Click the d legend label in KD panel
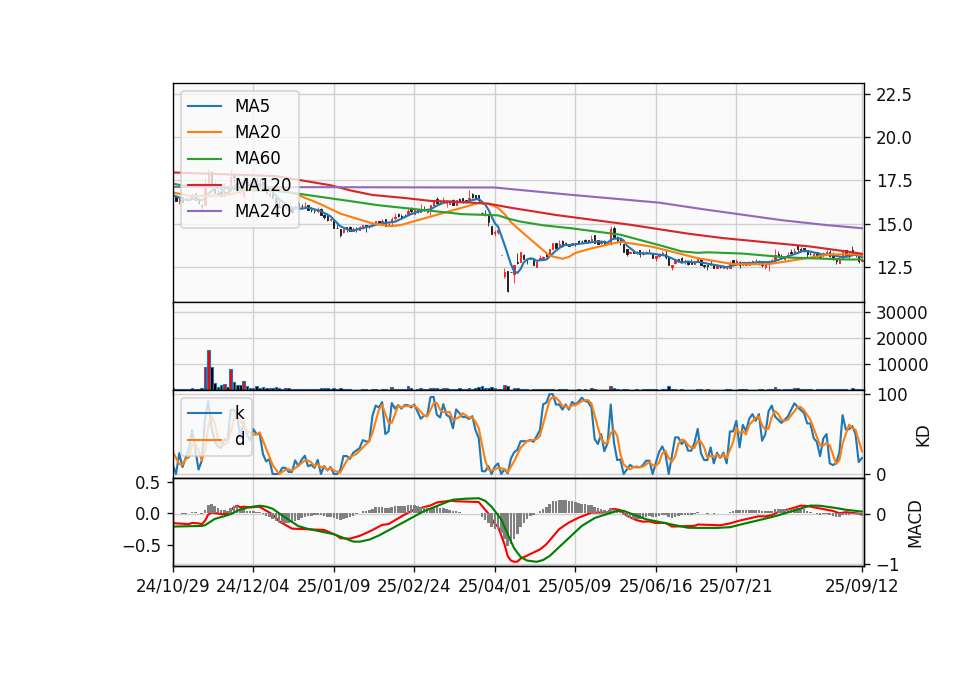The image size is (960, 690). tap(240, 439)
